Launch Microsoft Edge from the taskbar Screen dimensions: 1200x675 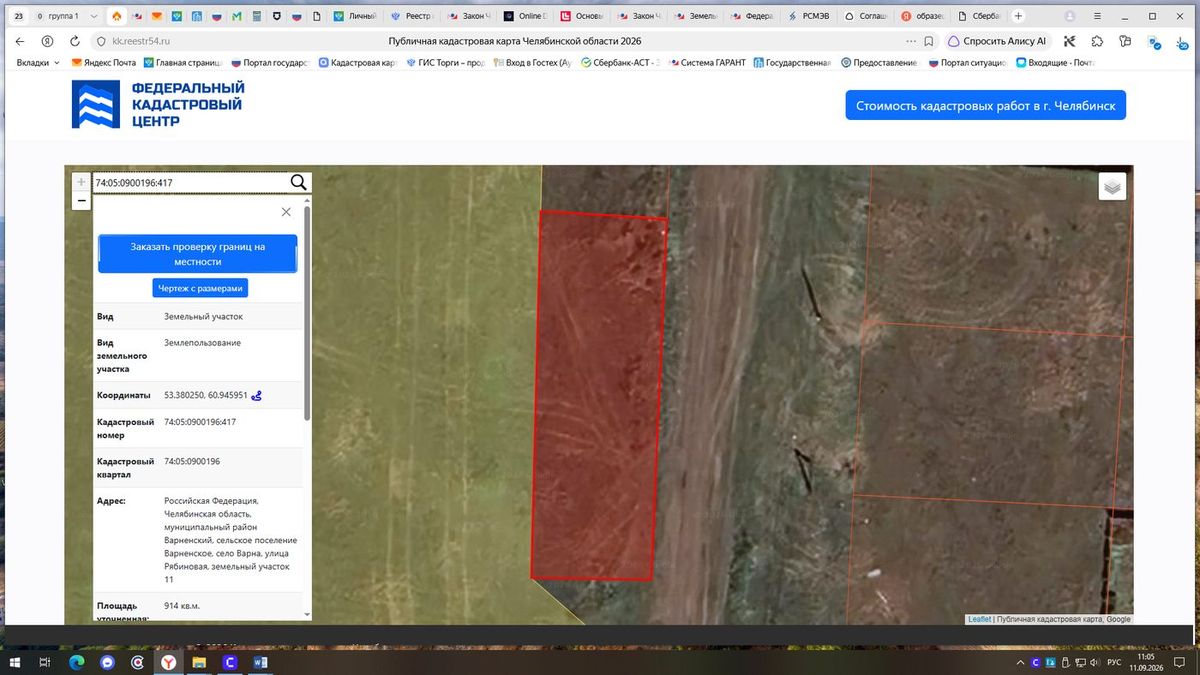click(76, 662)
